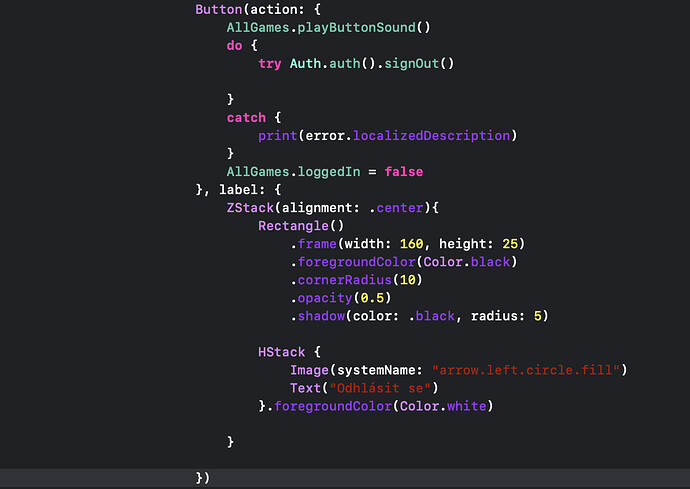The width and height of the screenshot is (690, 489).
Task: Click "label:" in the closure line
Action: (x=242, y=190)
